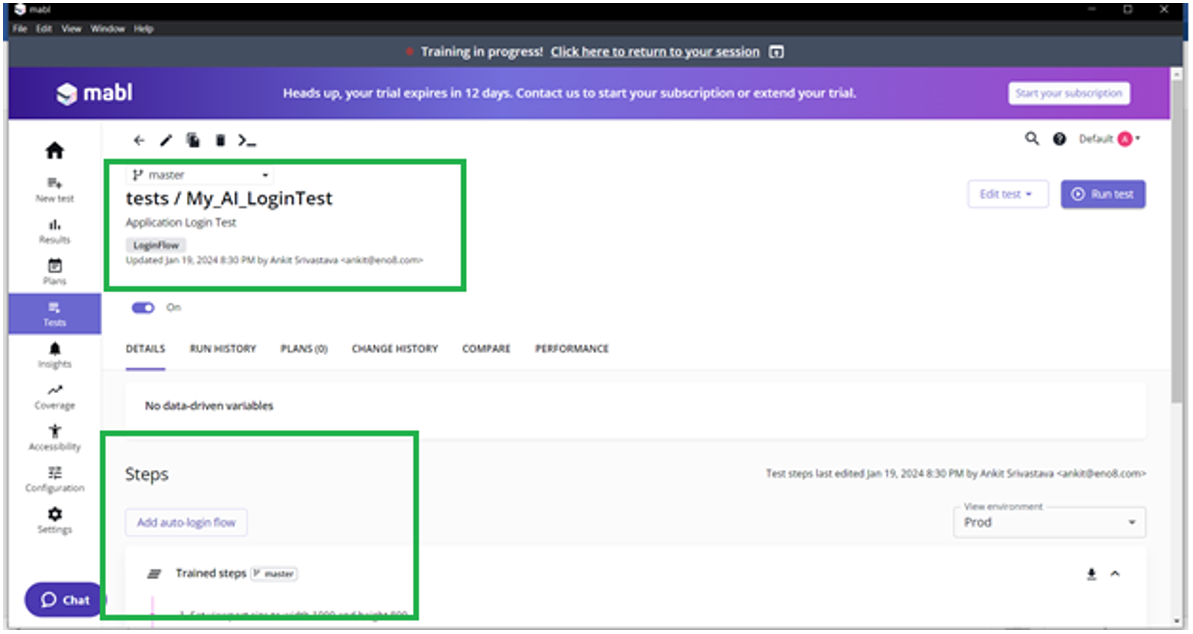Viewport: 1193px width, 634px height.
Task: Toggle the test On switch off
Action: pyautogui.click(x=144, y=308)
